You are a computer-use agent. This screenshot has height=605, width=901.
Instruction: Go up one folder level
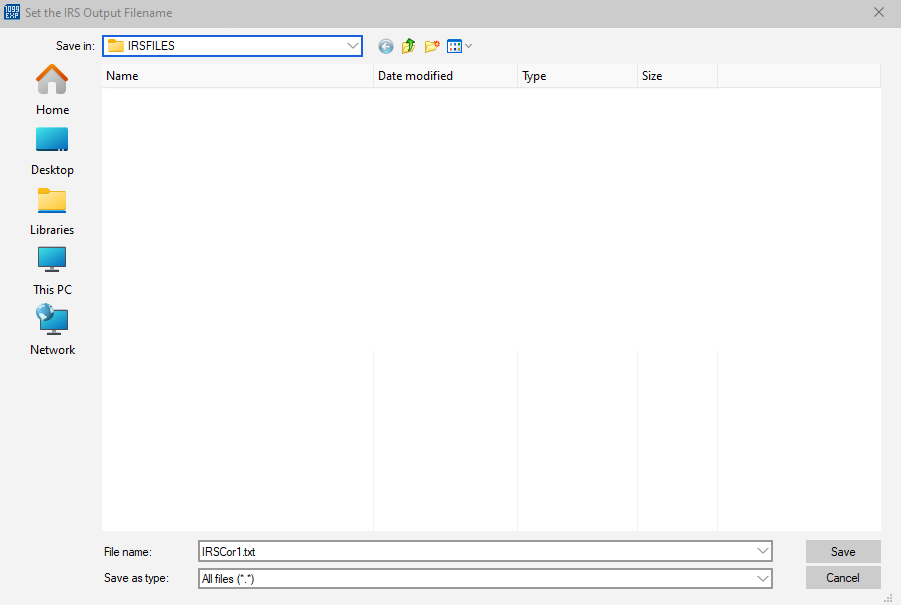408,46
